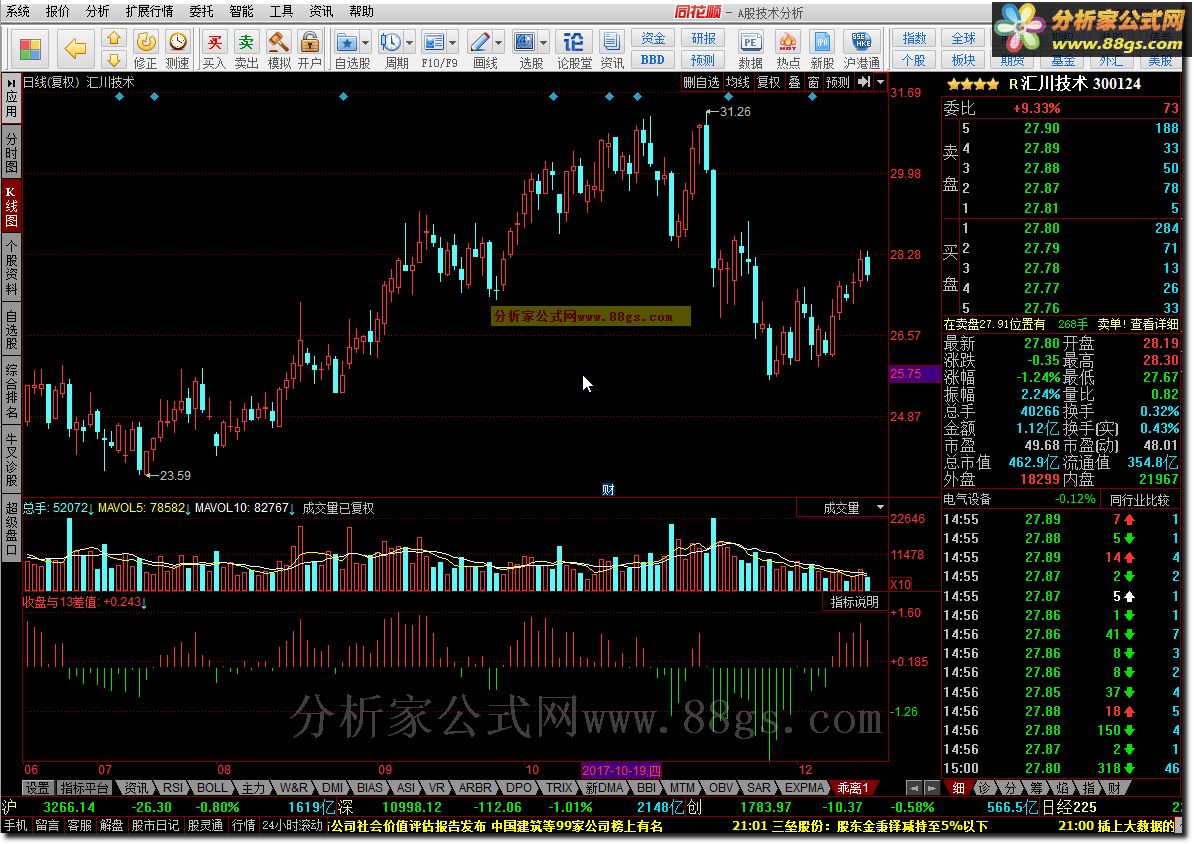Open the 分析 menu
This screenshot has width=1194, height=844.
pos(97,11)
